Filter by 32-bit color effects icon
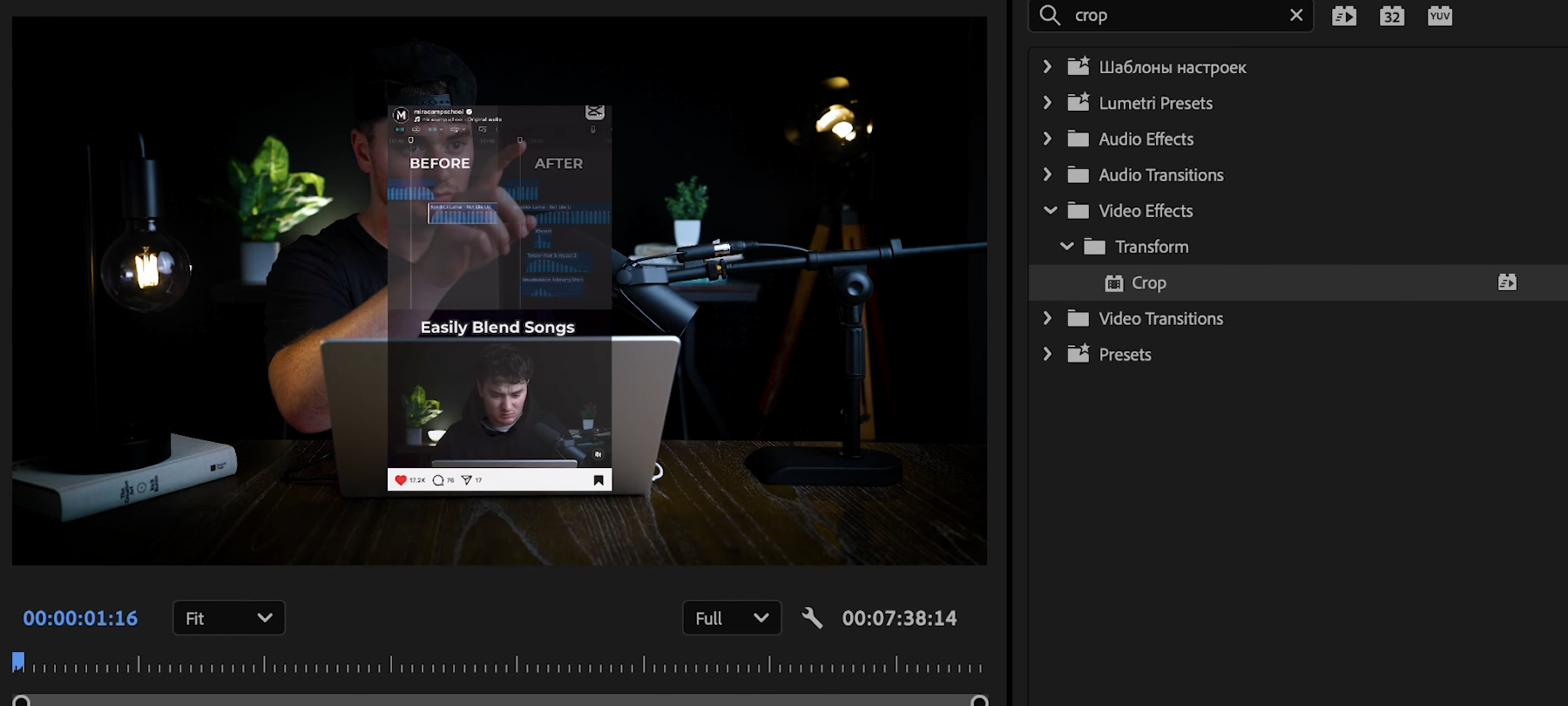Screen dimensions: 1568x706 click(1392, 16)
